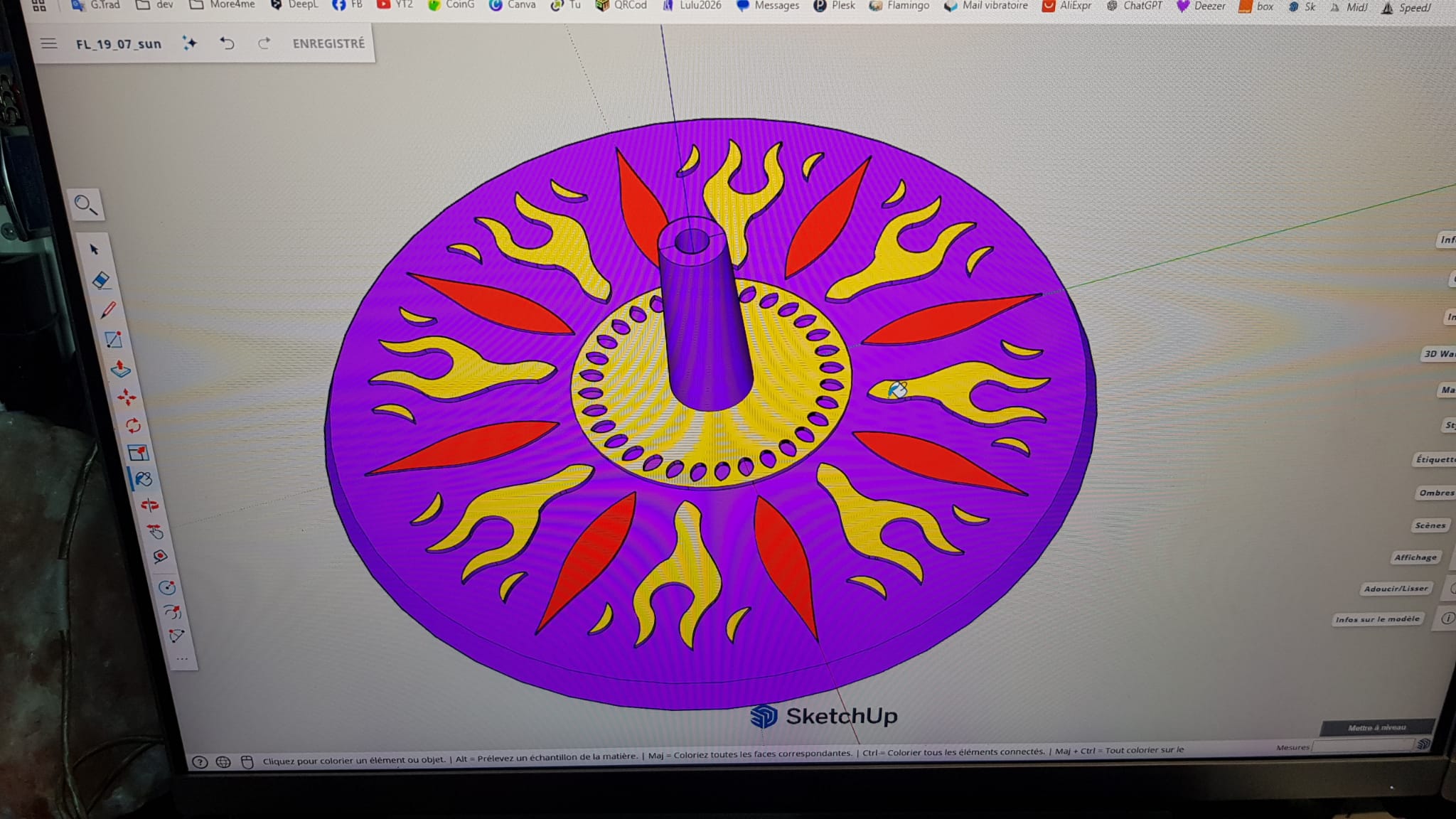Select the Push/Pull tool

121,368
